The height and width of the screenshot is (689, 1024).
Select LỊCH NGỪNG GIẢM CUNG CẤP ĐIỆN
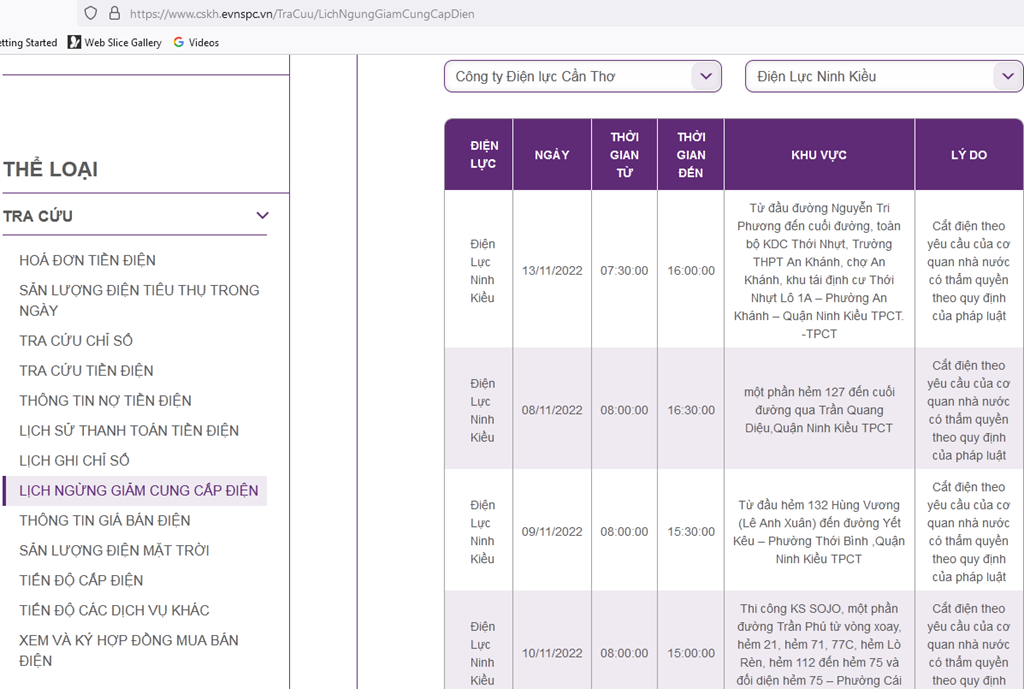click(138, 490)
